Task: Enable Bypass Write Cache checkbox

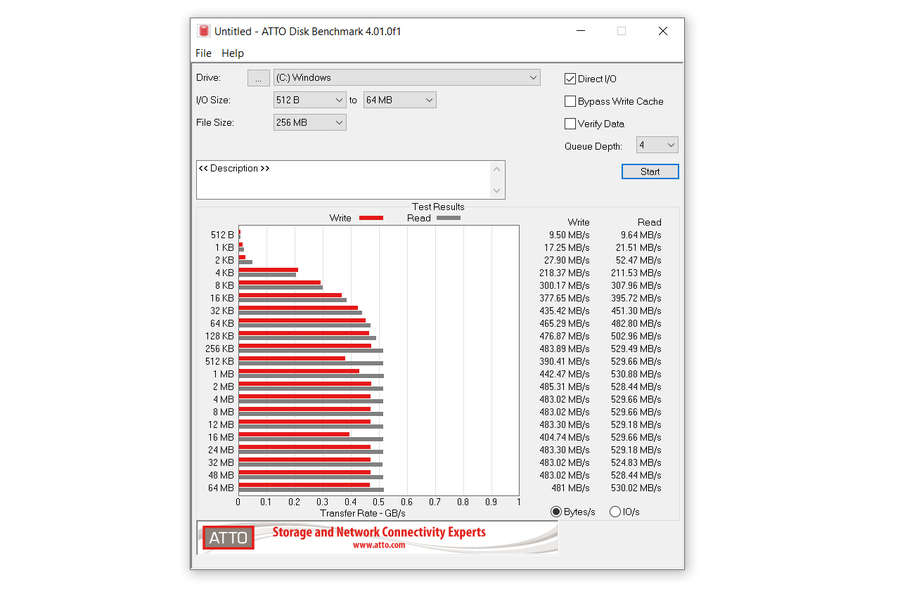Action: coord(570,101)
